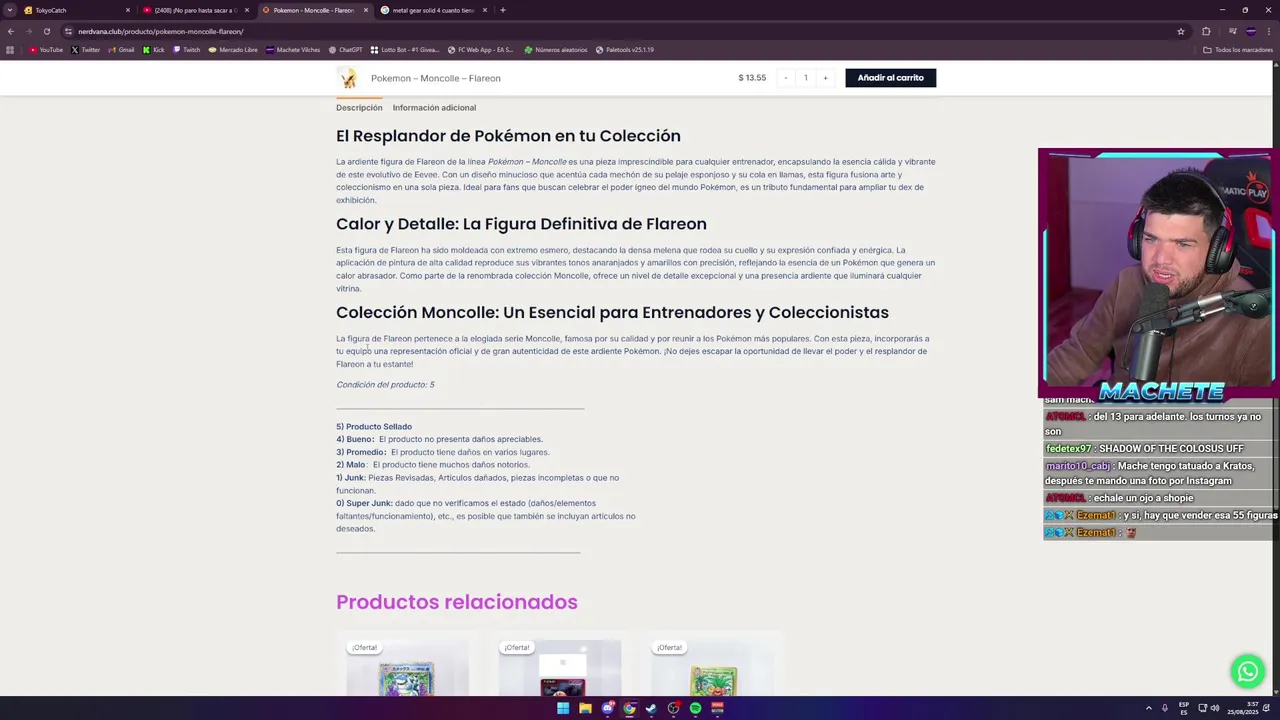
Task: Click the product quantity field
Action: (806, 78)
